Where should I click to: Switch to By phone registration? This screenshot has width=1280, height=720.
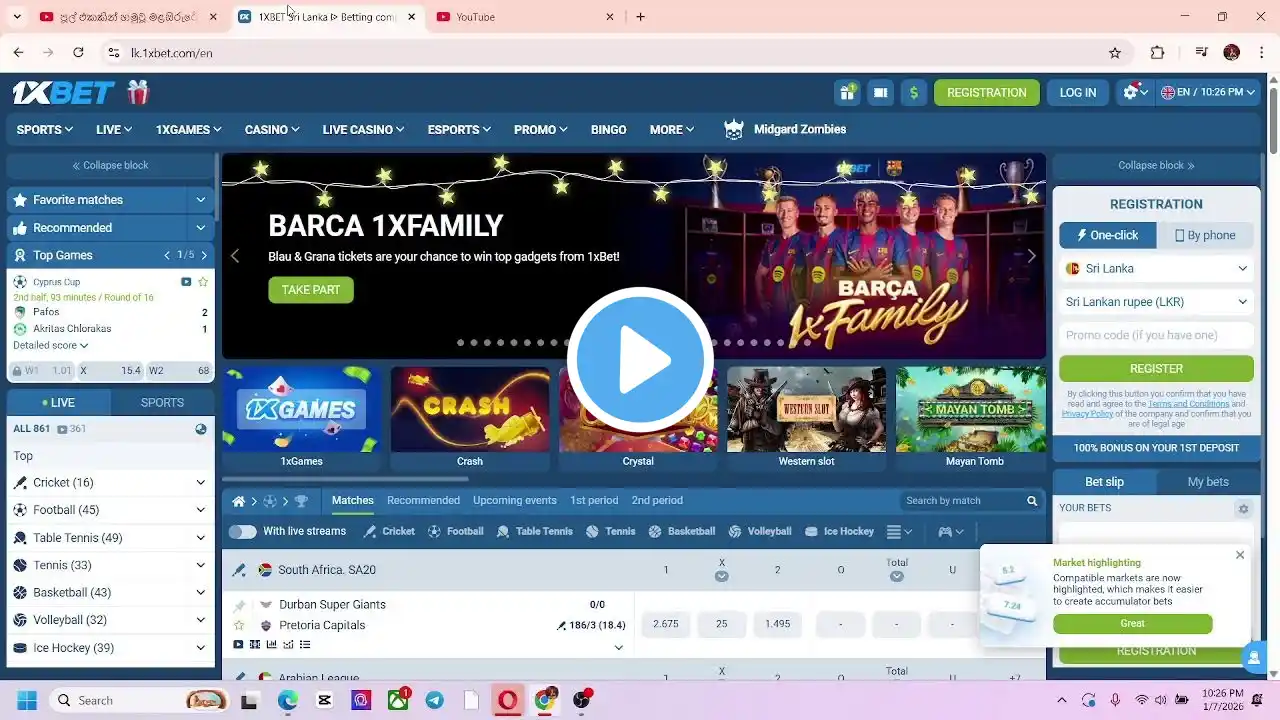[1205, 235]
